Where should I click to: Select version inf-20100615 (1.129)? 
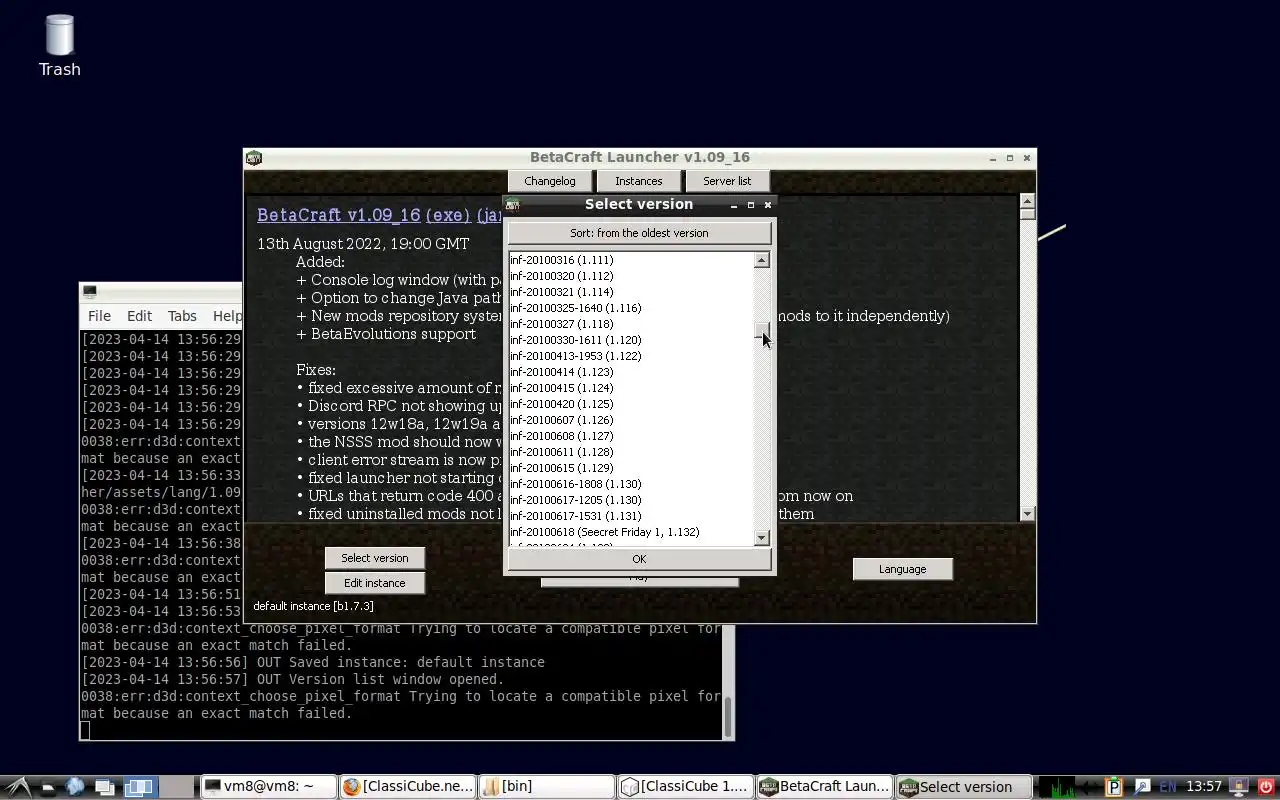pos(631,468)
